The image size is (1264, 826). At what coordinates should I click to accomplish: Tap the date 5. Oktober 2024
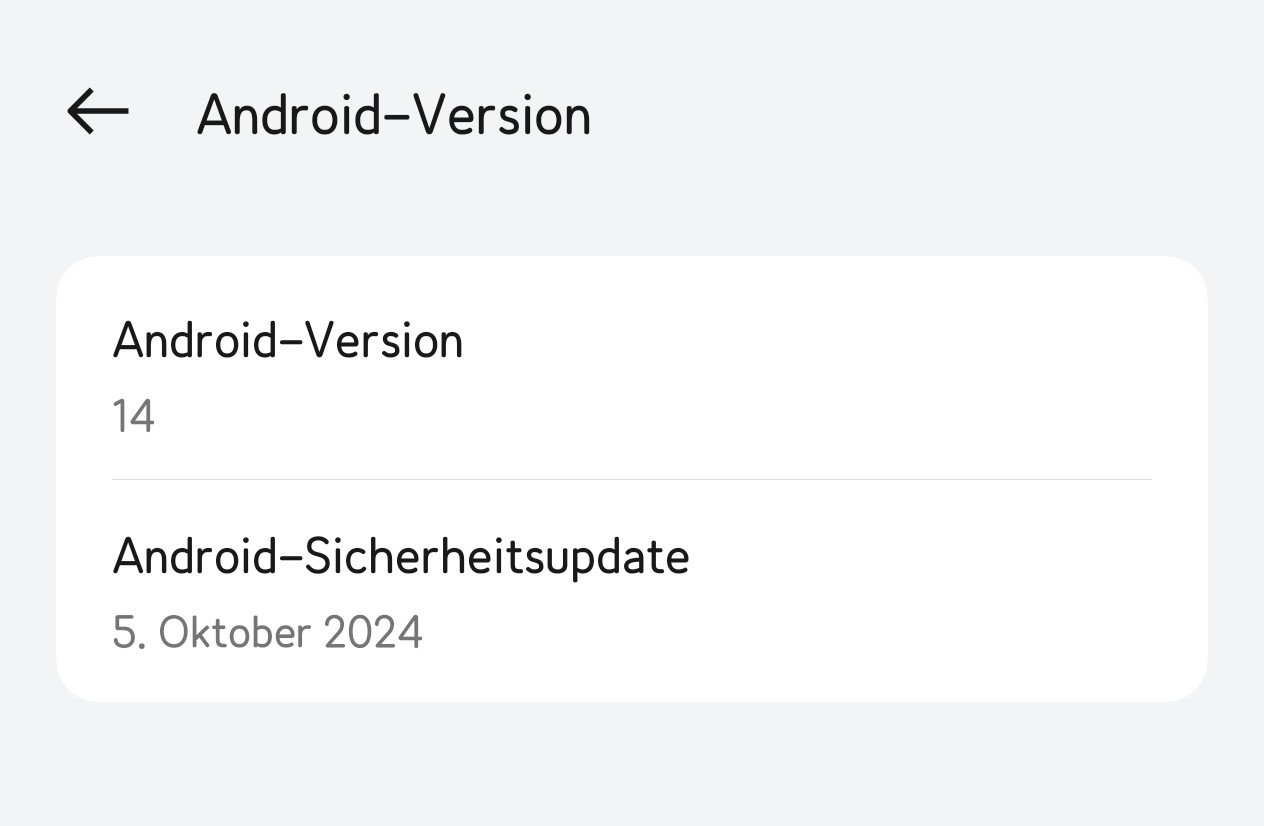pyautogui.click(x=267, y=633)
